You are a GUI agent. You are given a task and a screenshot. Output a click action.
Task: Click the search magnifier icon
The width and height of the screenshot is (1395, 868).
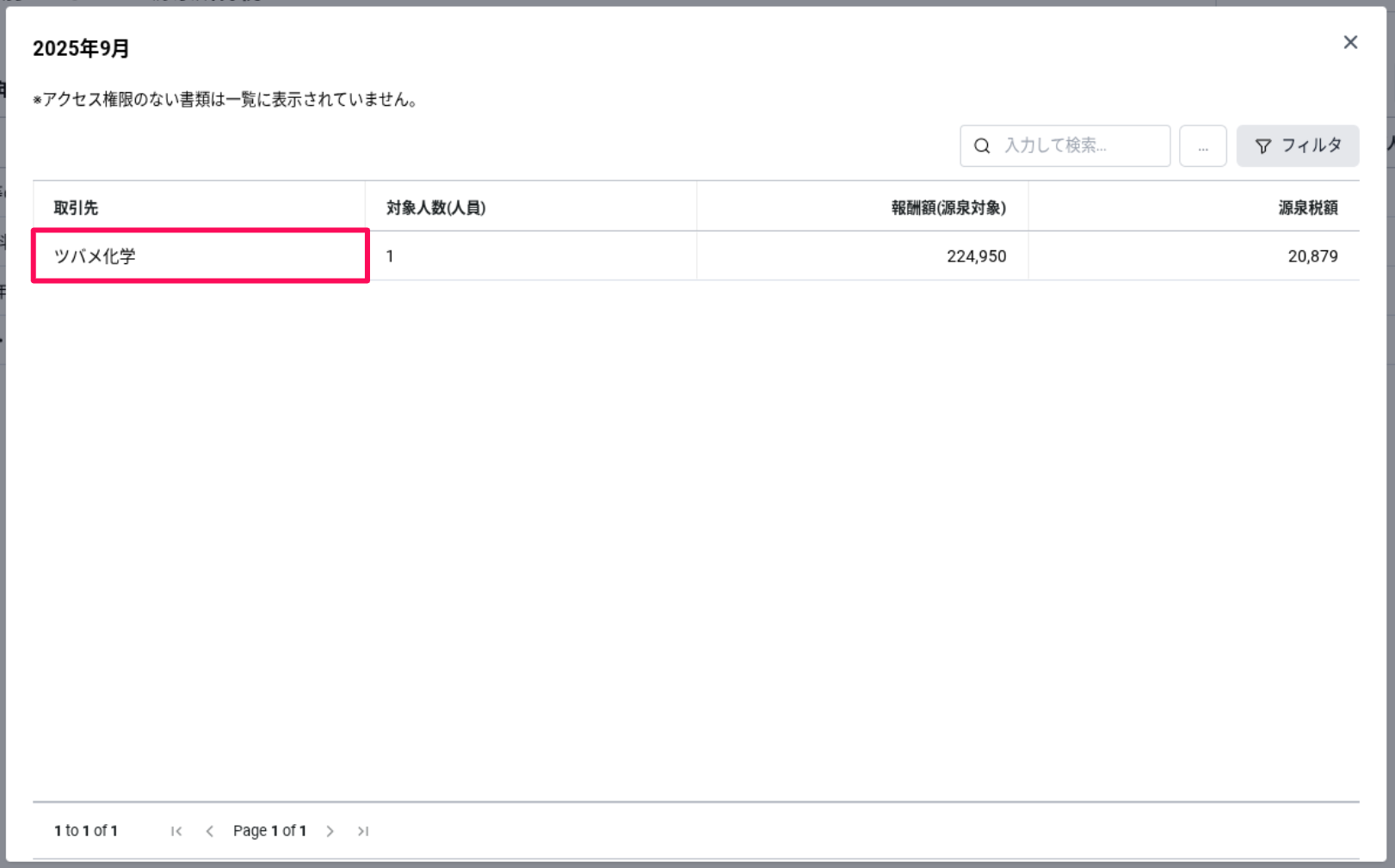[x=982, y=146]
